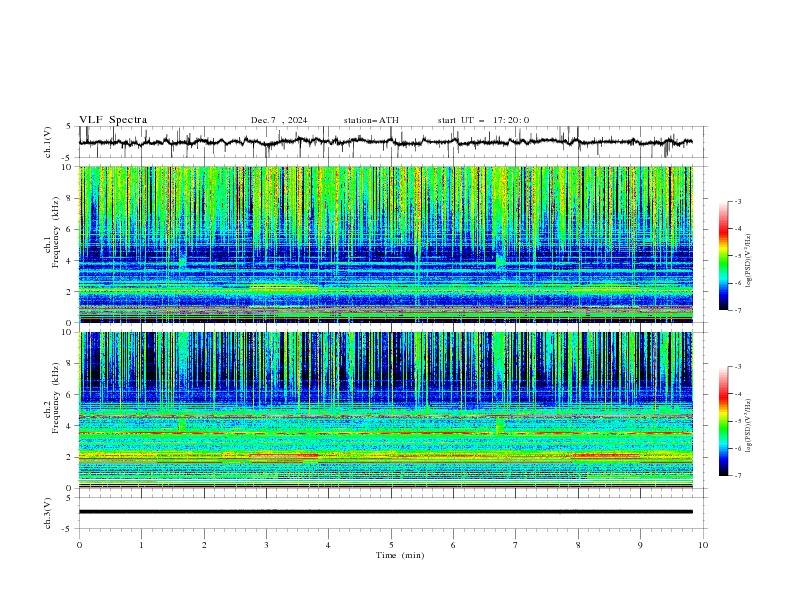Screen dimensions: 792x612
Task: Click the upper color bar log(PSD) label
Action: [748, 261]
